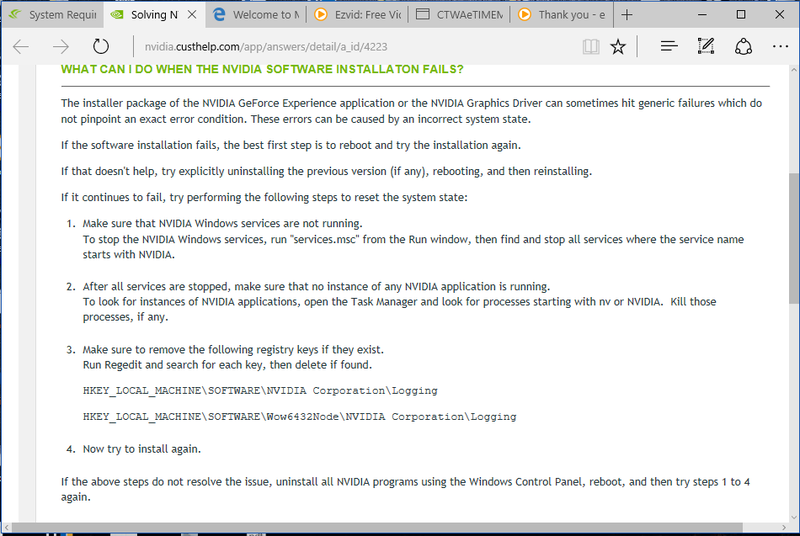This screenshot has height=536, width=800.
Task: Switch to the Welcome to Microsoft Edge tab
Action: 256,15
